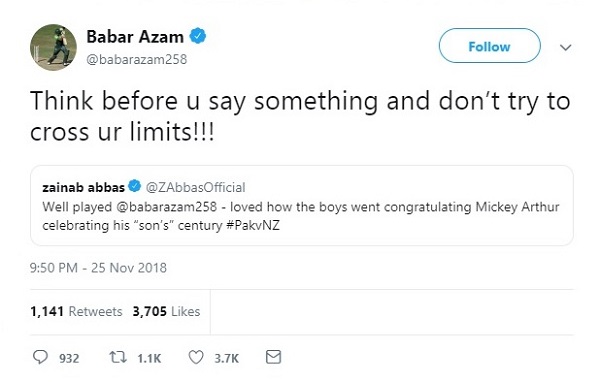Screen dimensions: 600x382
Task: Open the #PakvNZ hashtag
Action: pyautogui.click(x=253, y=225)
